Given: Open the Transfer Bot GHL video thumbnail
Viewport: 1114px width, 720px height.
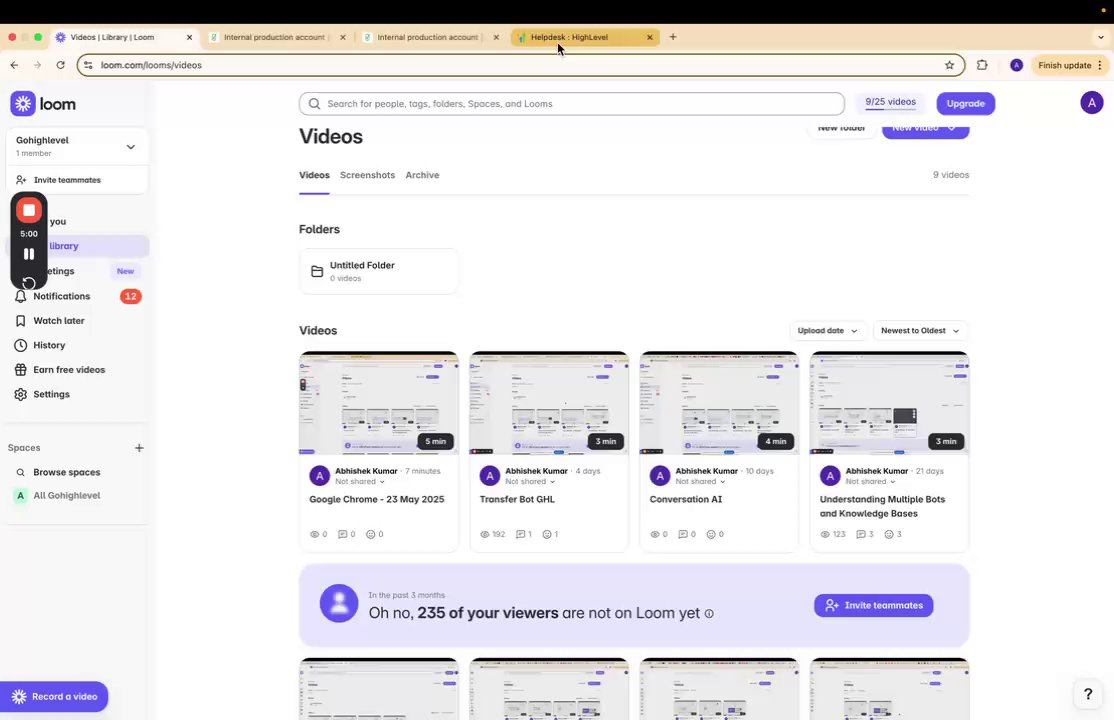Looking at the screenshot, I should 549,403.
